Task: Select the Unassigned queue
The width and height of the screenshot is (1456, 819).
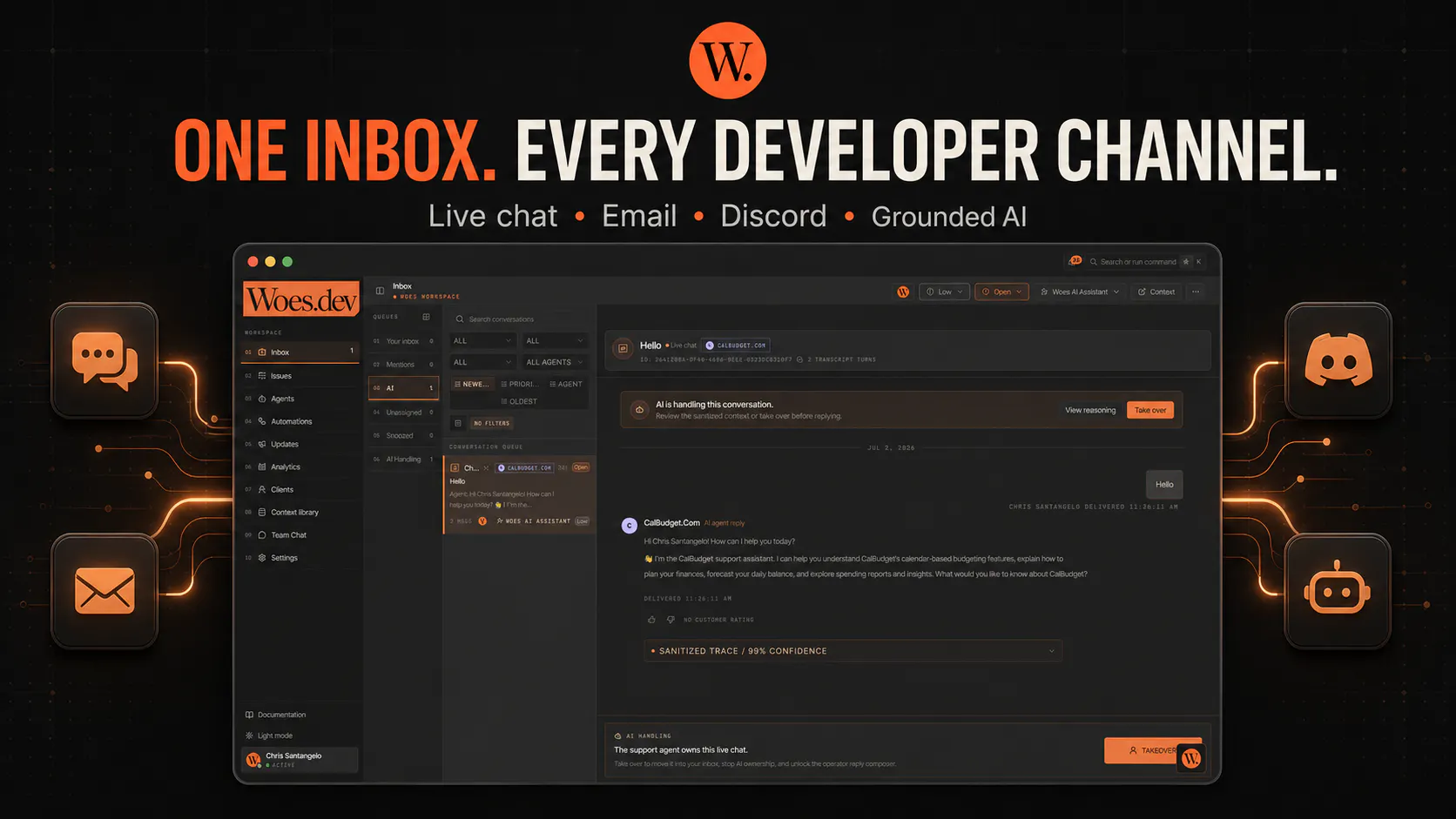Action: (404, 413)
